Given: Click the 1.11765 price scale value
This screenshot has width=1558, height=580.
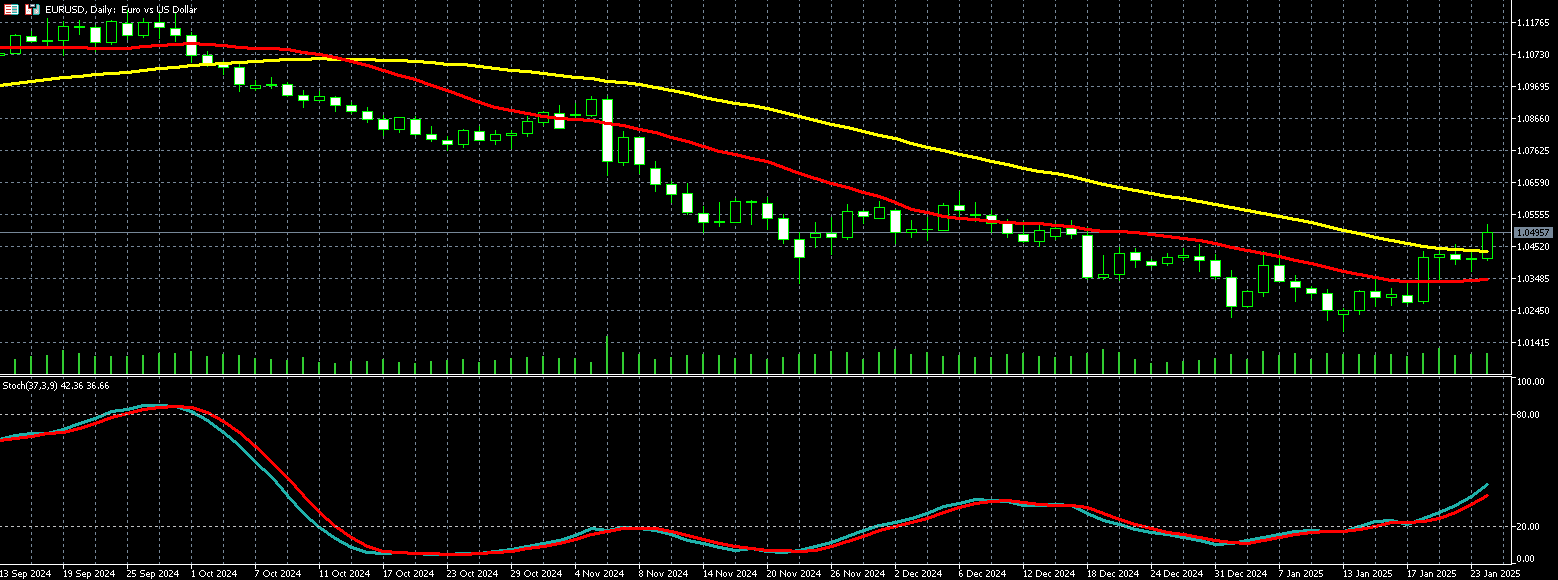Looking at the screenshot, I should 1532,22.
